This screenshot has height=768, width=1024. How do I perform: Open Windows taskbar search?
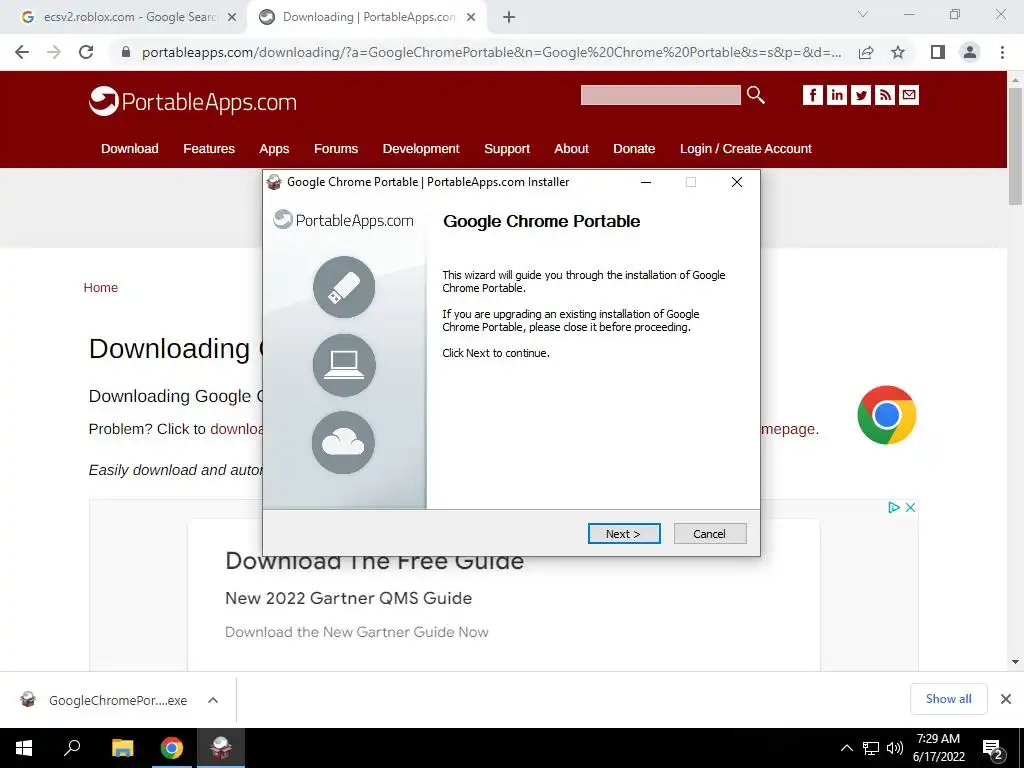point(72,748)
